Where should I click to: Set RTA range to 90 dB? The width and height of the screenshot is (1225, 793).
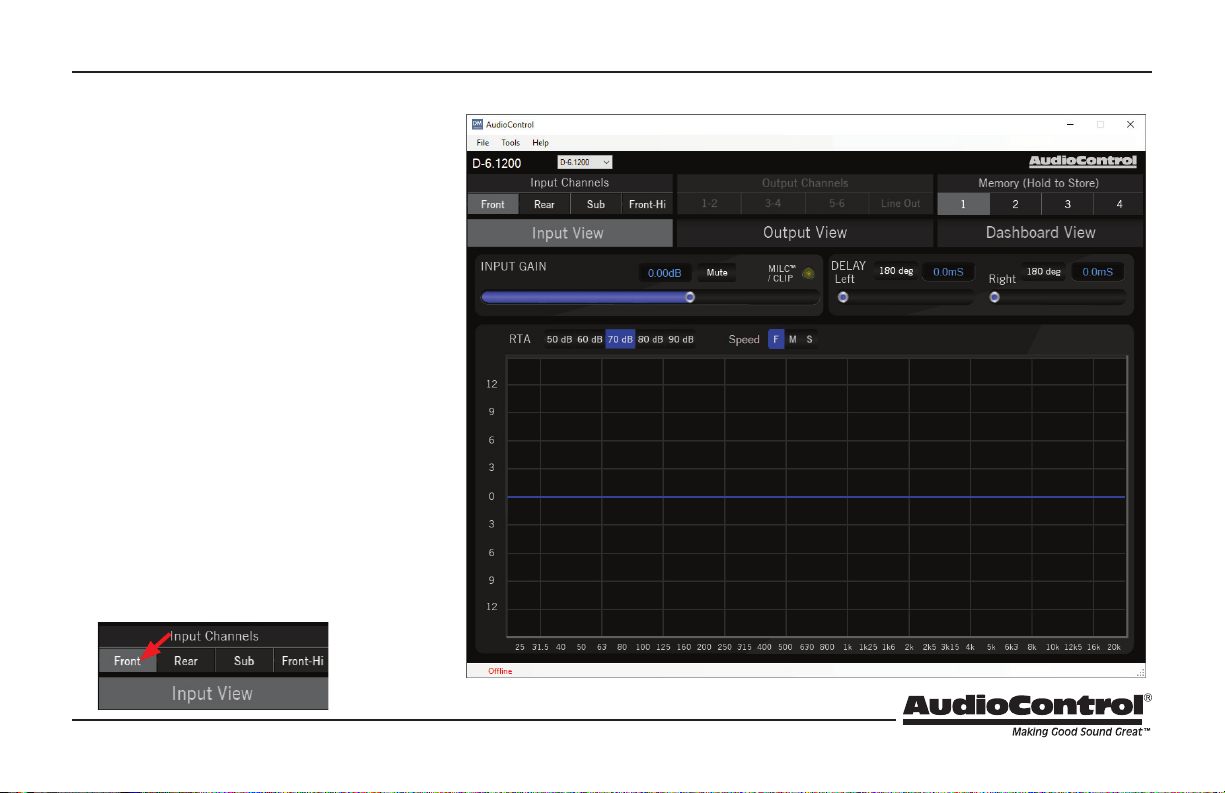coord(681,339)
